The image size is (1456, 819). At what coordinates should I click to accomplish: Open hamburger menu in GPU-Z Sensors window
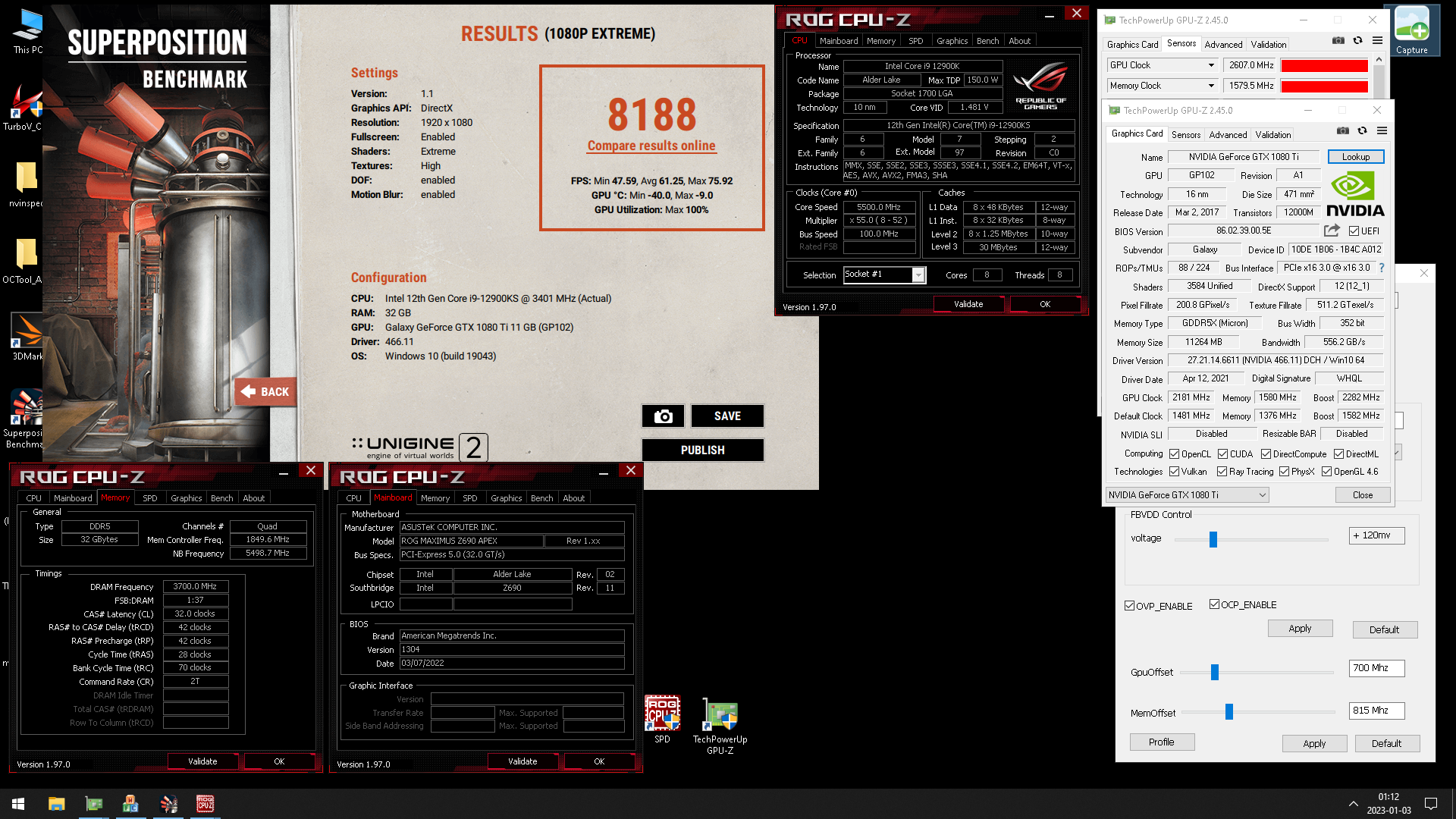1377,40
